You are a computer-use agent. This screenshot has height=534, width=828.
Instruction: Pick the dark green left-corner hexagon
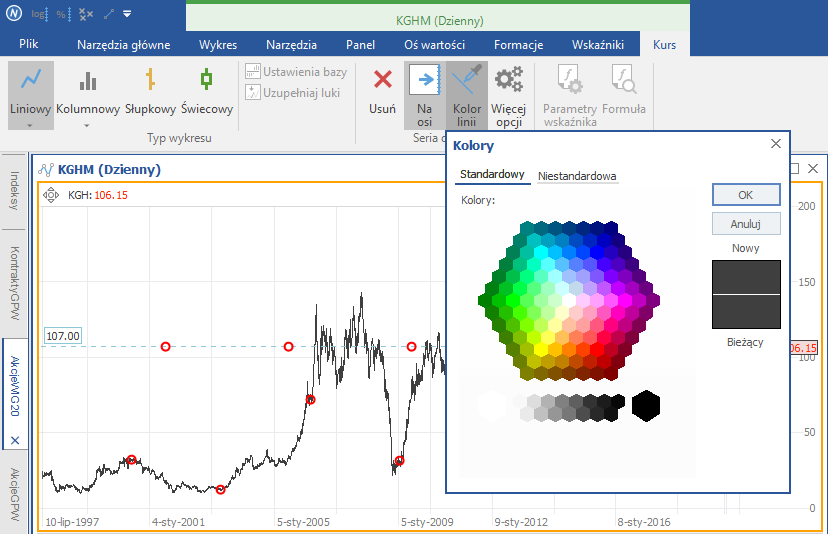(485, 301)
